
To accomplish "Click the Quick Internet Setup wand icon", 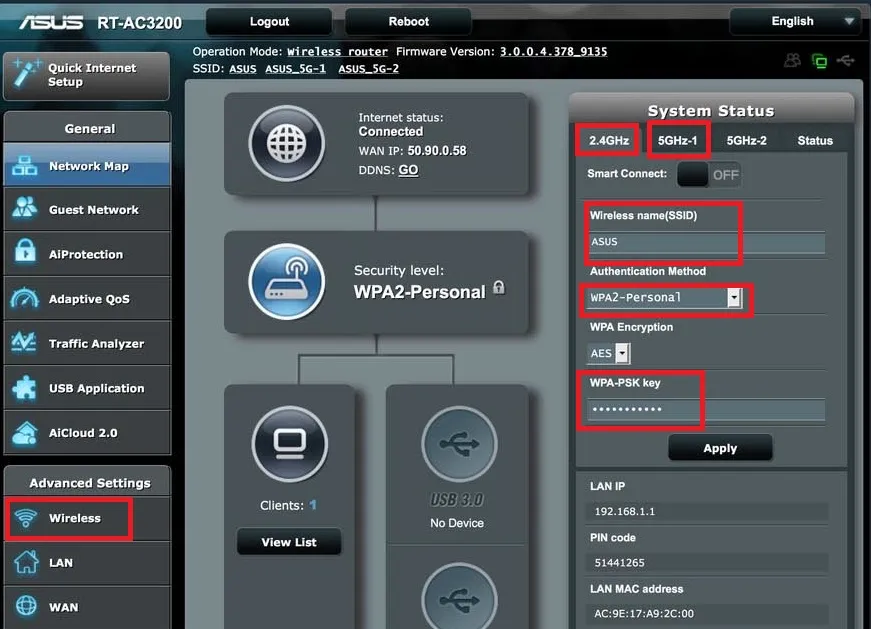I will tap(26, 73).
